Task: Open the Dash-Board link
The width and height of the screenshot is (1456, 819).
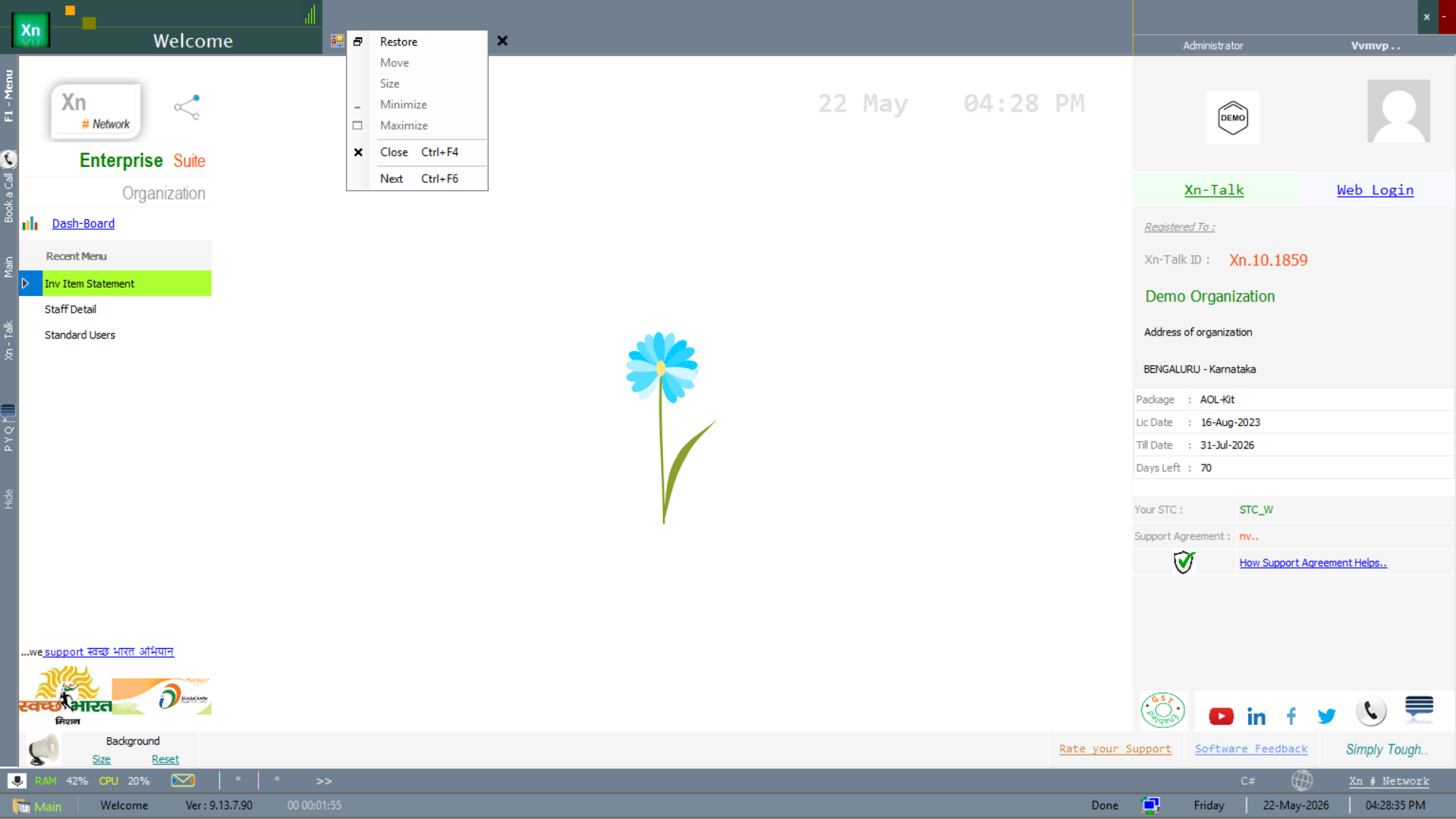Action: (83, 223)
